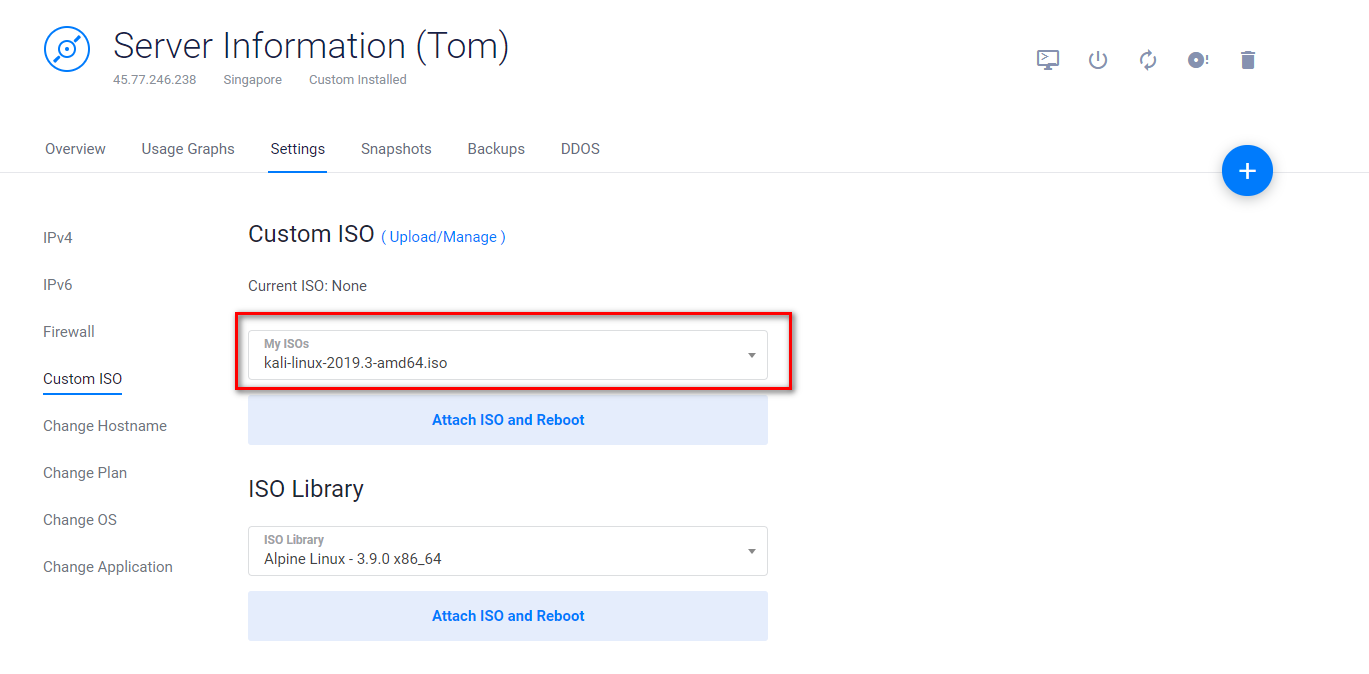This screenshot has width=1369, height=674.
Task: Open the Usage Graphs tab
Action: 188,149
